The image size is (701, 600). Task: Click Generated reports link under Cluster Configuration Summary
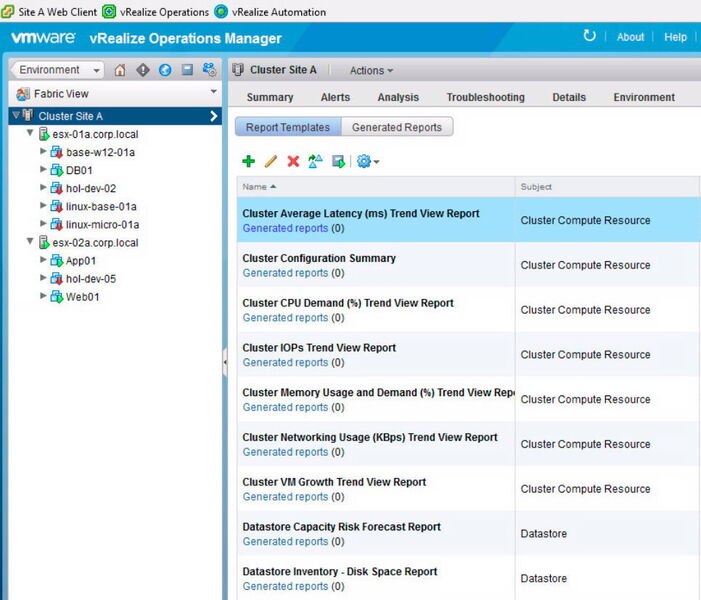click(x=285, y=273)
